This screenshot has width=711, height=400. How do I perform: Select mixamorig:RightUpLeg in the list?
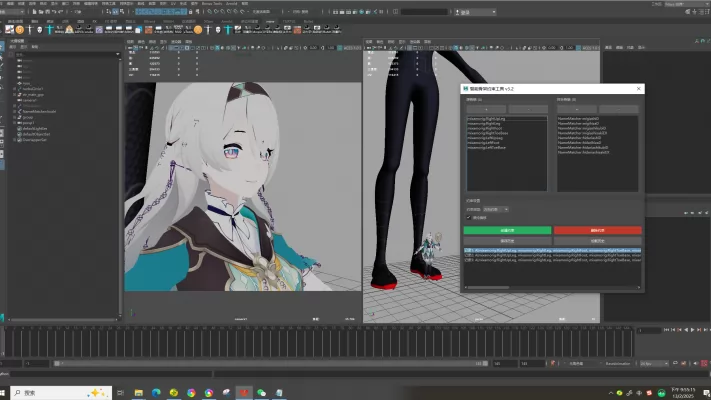coord(486,119)
